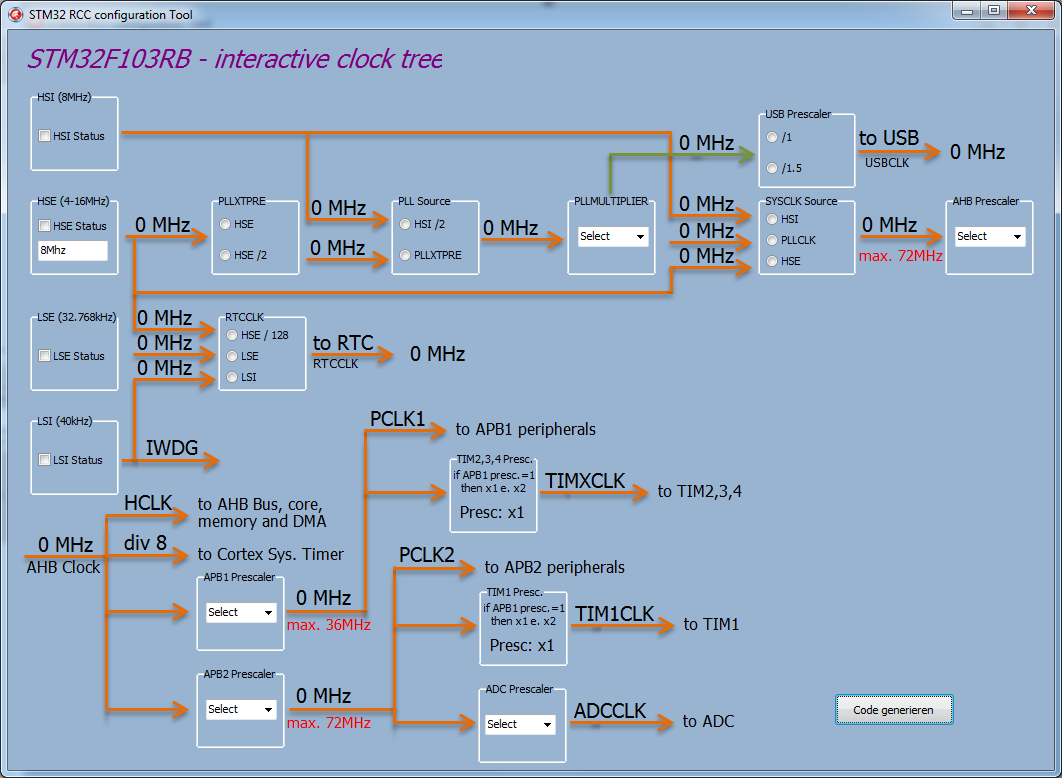The height and width of the screenshot is (778, 1062).
Task: Select HSI as SYSCLK Source
Action: coord(771,220)
